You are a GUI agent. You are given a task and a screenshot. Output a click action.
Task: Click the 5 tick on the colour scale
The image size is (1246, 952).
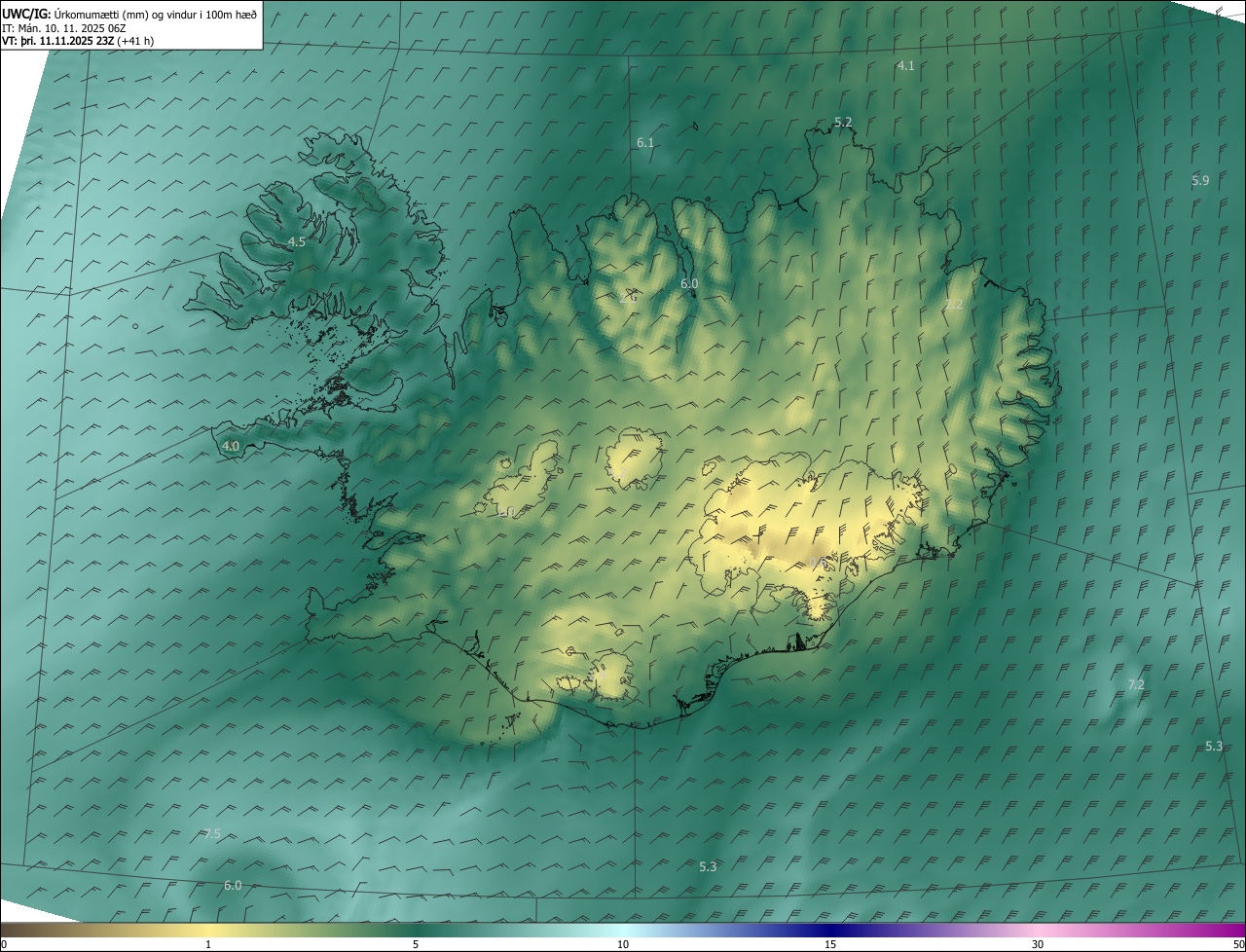(x=416, y=945)
